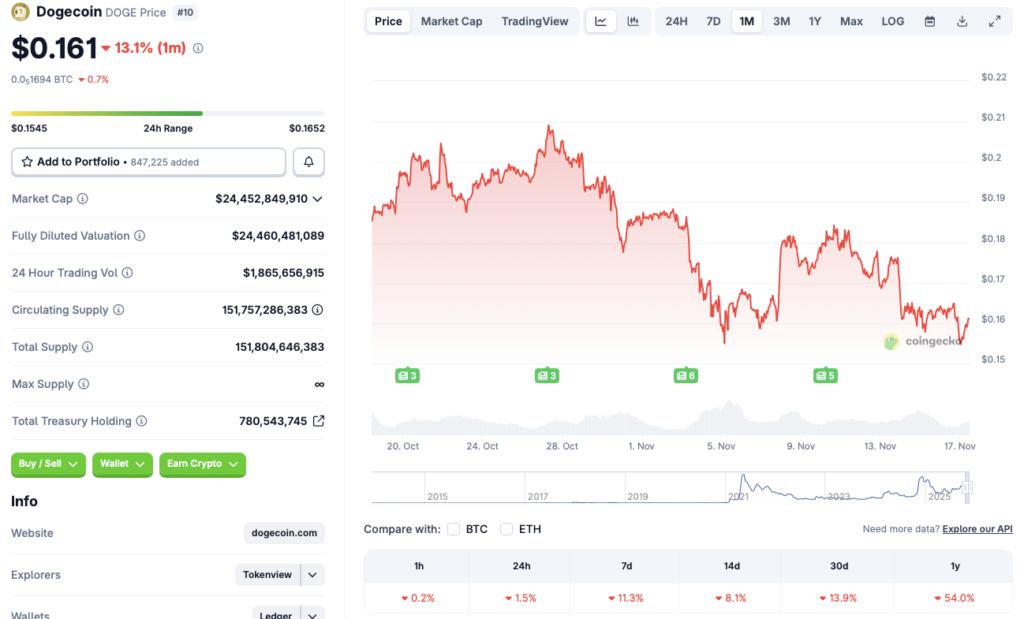
Task: Select the line chart icon above the chart
Action: click(601, 21)
